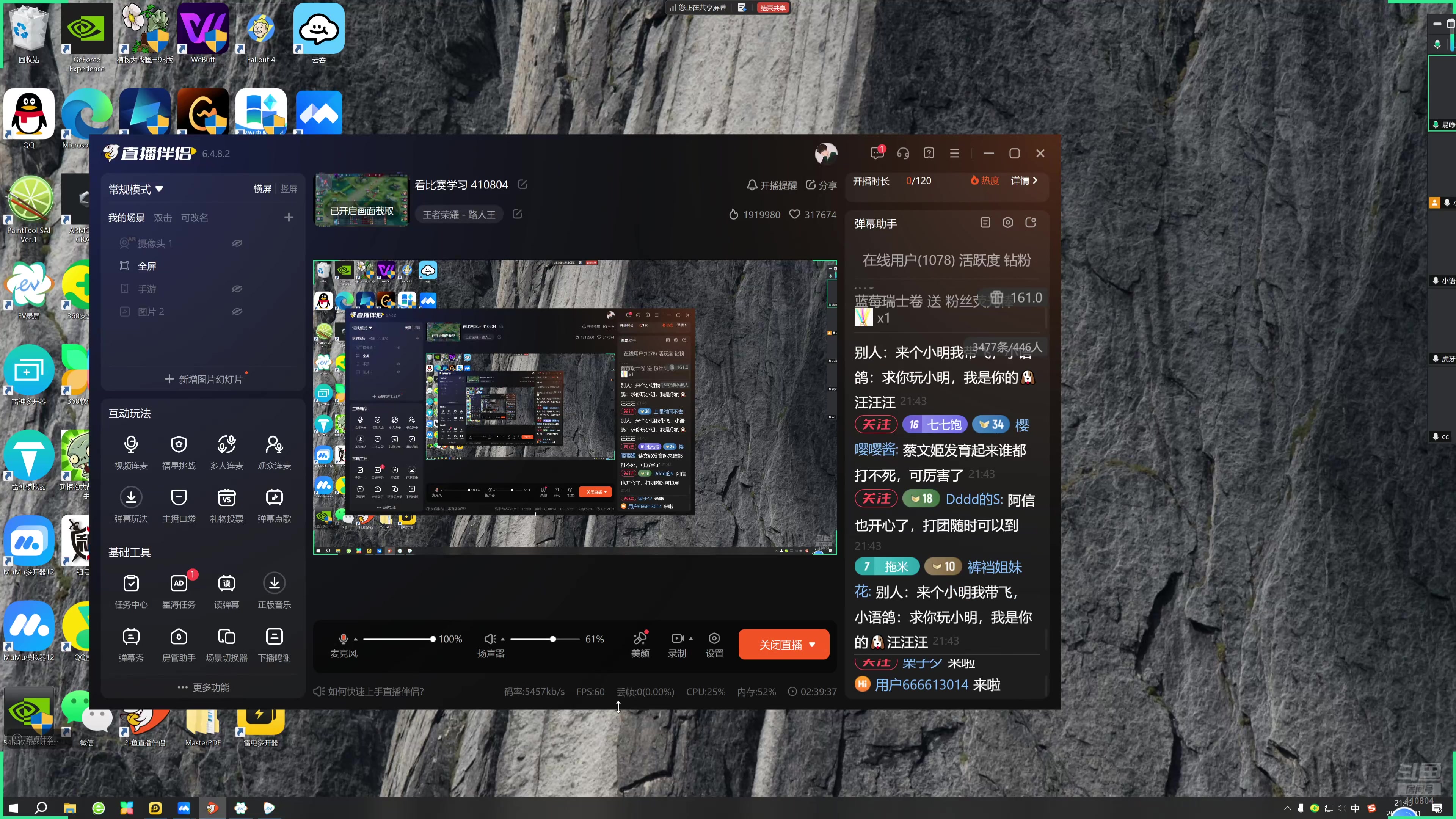The width and height of the screenshot is (1456, 819).
Task: Open the 读弹幕 read-danmaku tool
Action: 226,591
